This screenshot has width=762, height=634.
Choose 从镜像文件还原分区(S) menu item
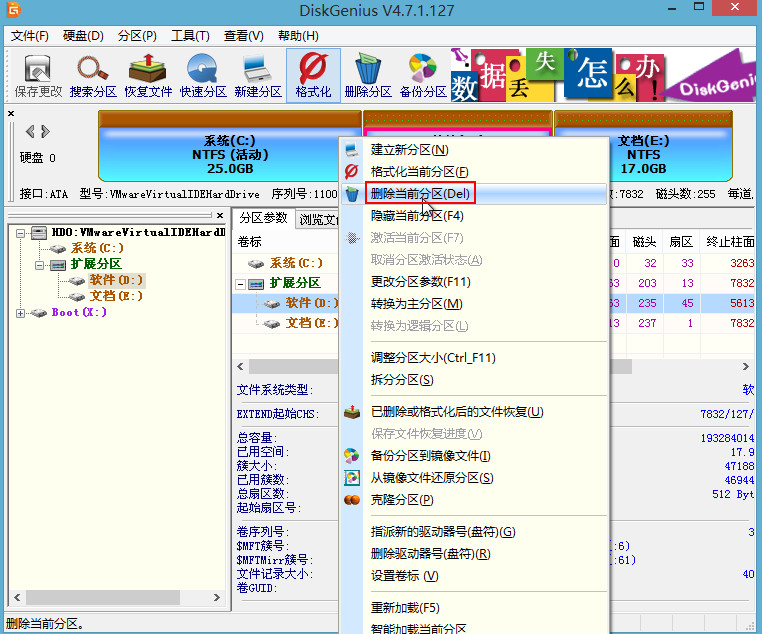(x=474, y=478)
